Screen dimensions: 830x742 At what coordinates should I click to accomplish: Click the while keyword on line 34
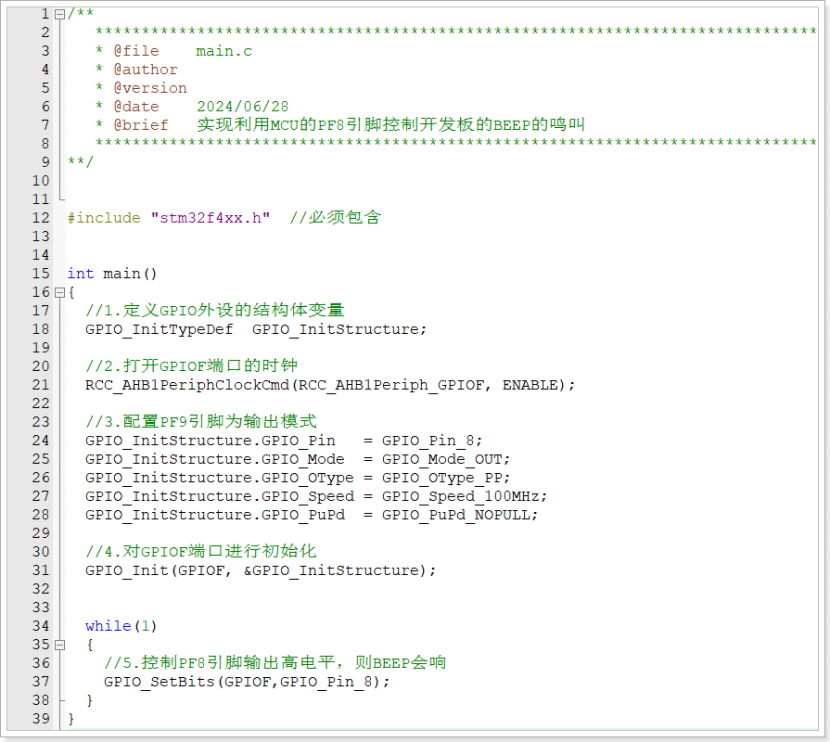[108, 626]
